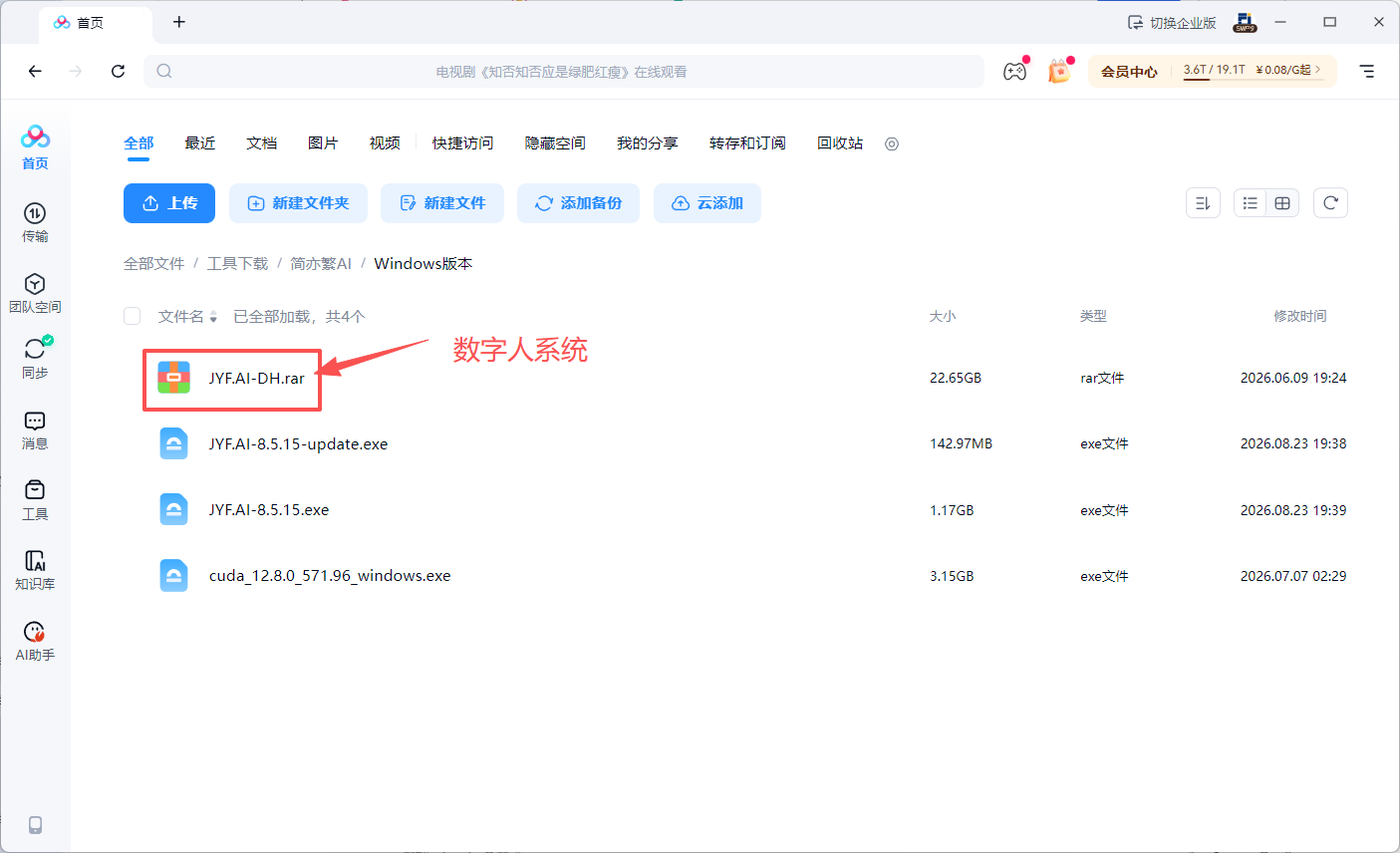Image resolution: width=1400 pixels, height=853 pixels.
Task: Open the 知识库 knowledge base sidebar icon
Action: pos(35,570)
